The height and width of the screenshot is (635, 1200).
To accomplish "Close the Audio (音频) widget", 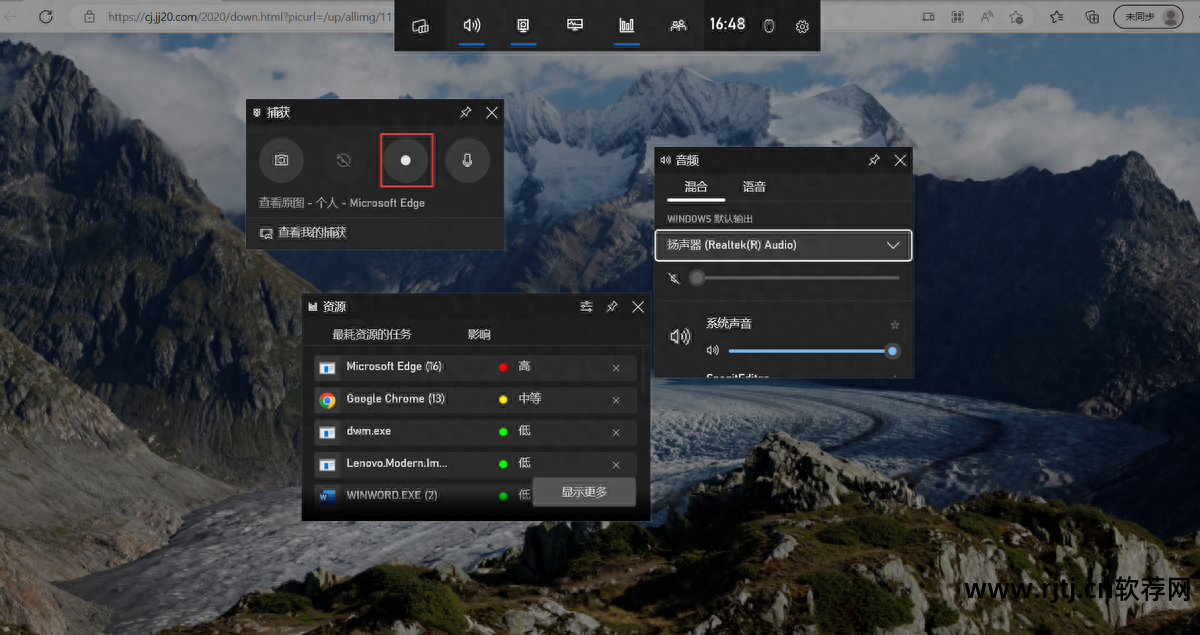I will tap(900, 160).
